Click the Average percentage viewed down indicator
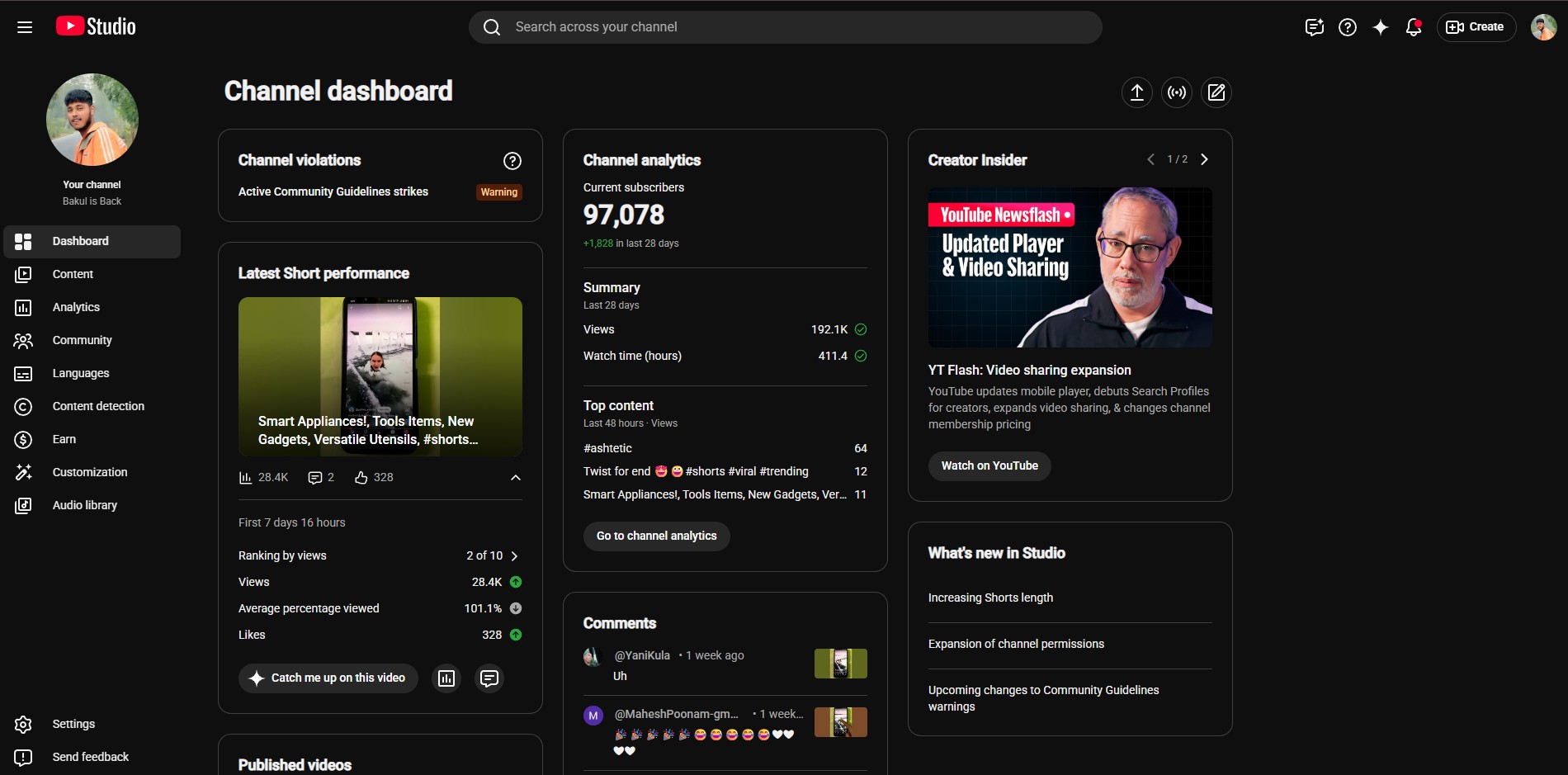1568x775 pixels. pyautogui.click(x=516, y=608)
